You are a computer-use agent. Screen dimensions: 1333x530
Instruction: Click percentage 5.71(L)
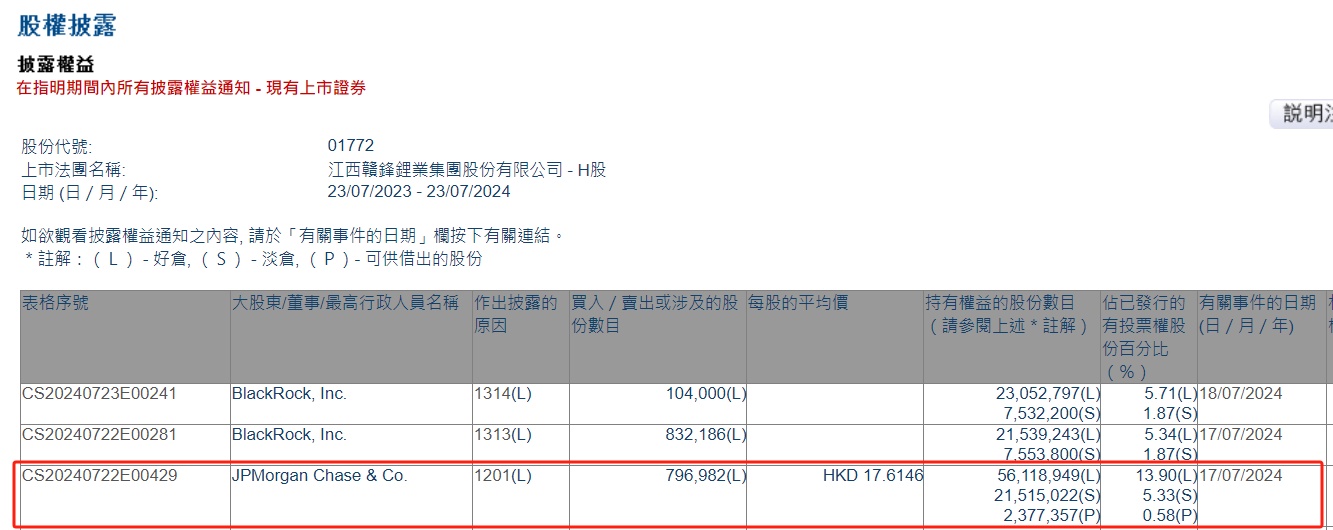coord(1170,394)
